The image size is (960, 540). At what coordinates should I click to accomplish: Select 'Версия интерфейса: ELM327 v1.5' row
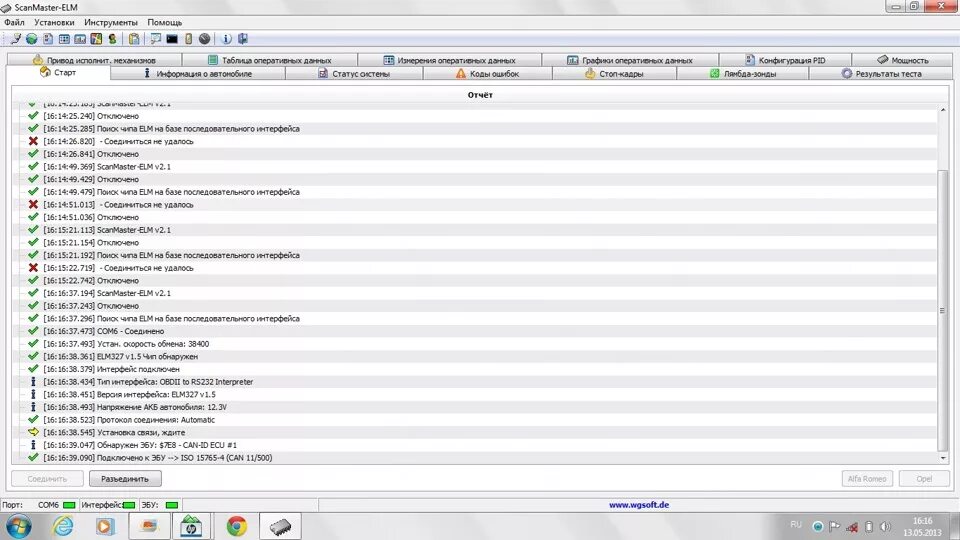pos(474,394)
